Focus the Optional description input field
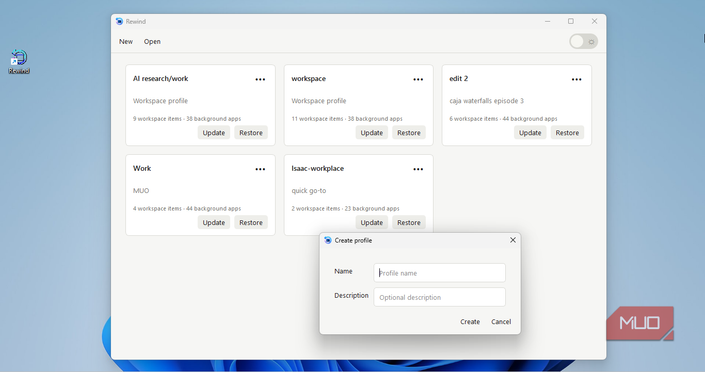 point(439,297)
